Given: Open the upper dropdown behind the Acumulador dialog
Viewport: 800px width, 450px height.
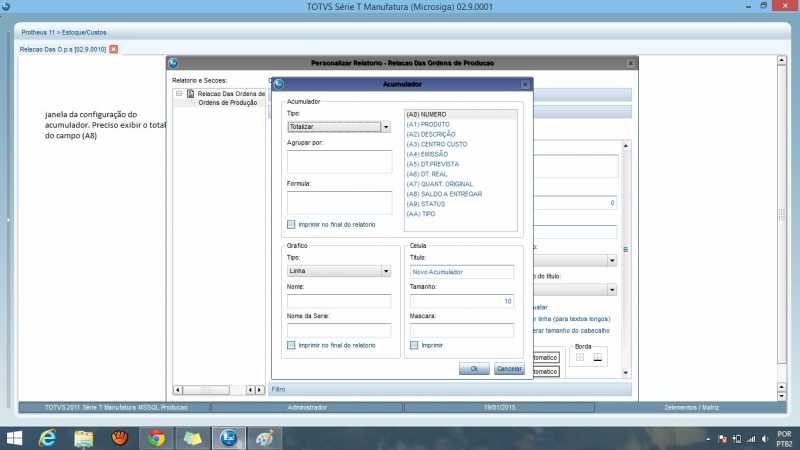Looking at the screenshot, I should pos(612,261).
